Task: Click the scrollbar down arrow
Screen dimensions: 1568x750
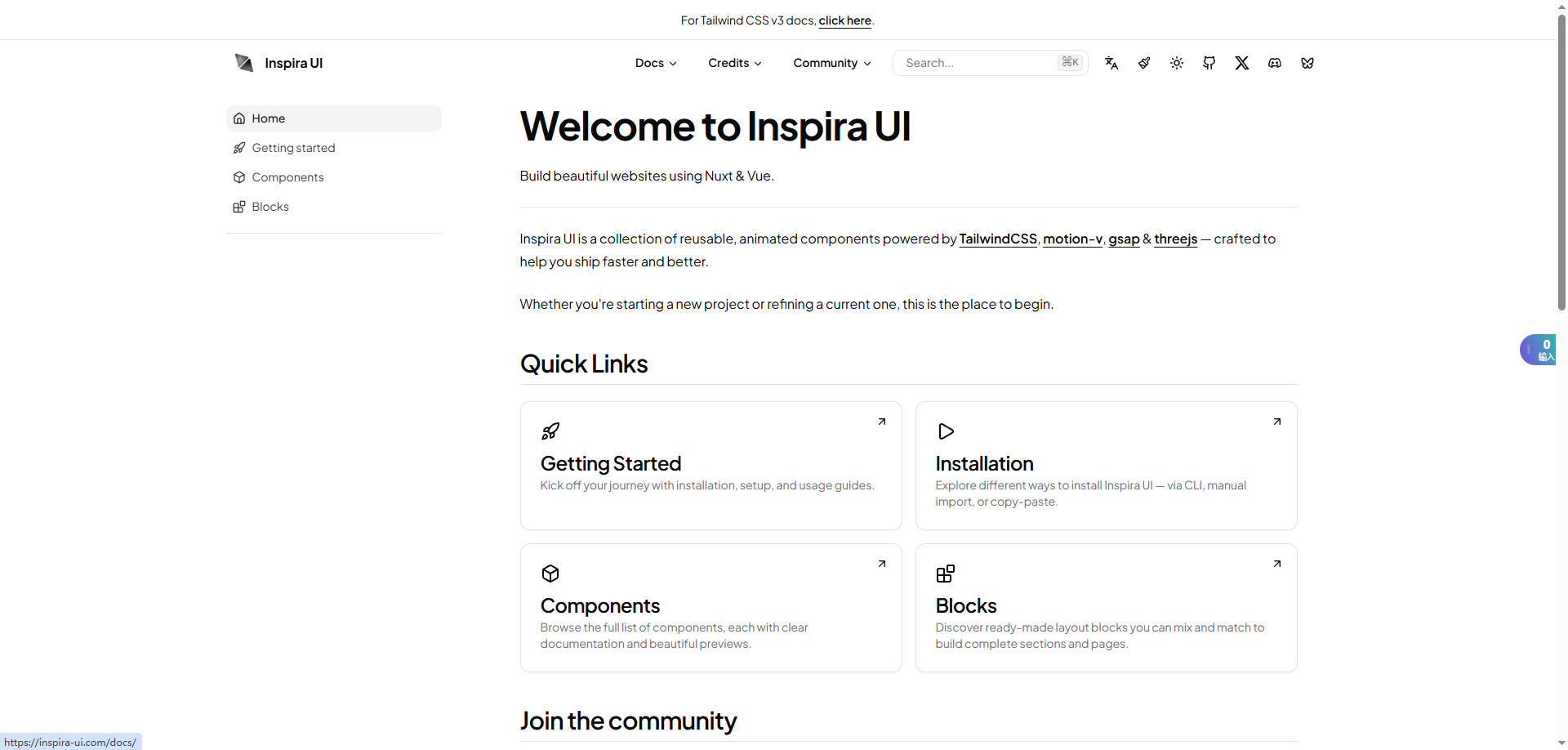Action: click(1561, 743)
